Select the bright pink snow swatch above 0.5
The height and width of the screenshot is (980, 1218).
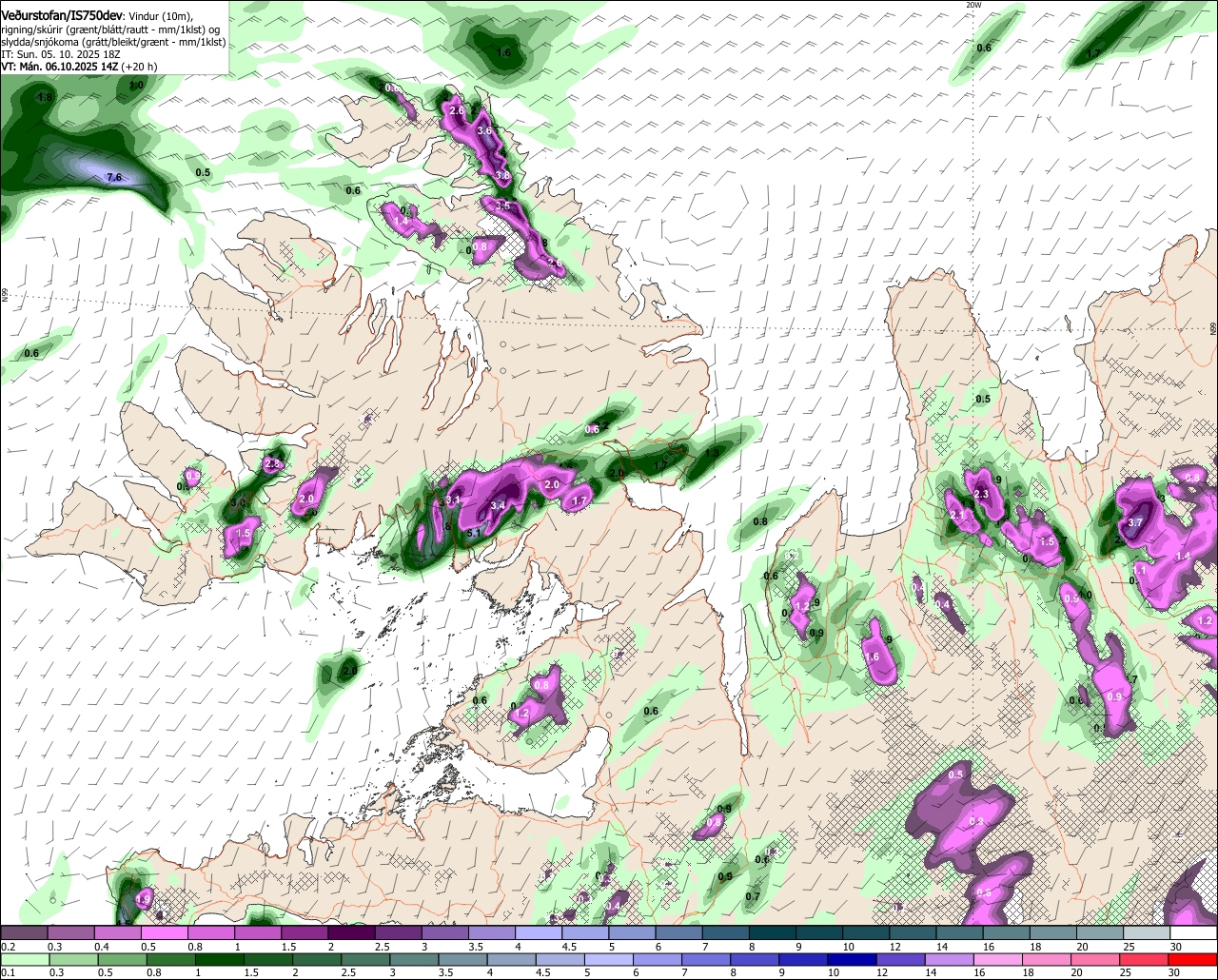pos(165,933)
